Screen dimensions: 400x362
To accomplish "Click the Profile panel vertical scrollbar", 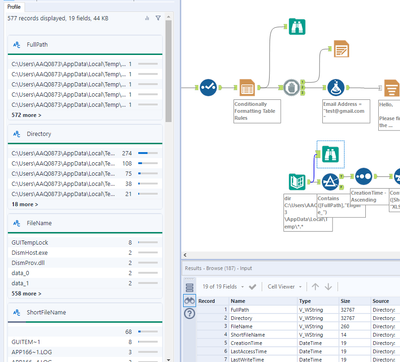I will 169,71.
